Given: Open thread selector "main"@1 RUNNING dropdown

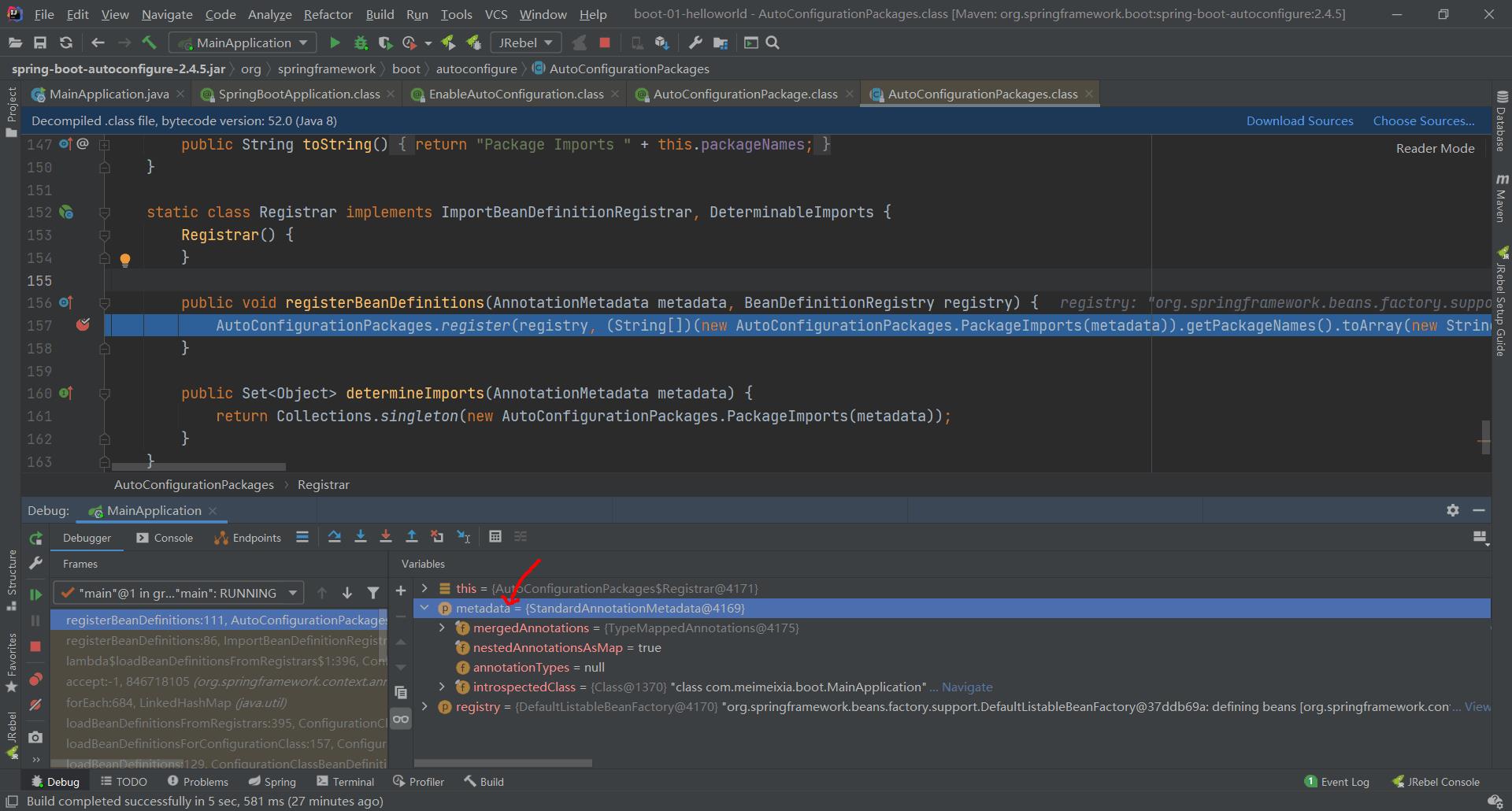Looking at the screenshot, I should [x=179, y=593].
